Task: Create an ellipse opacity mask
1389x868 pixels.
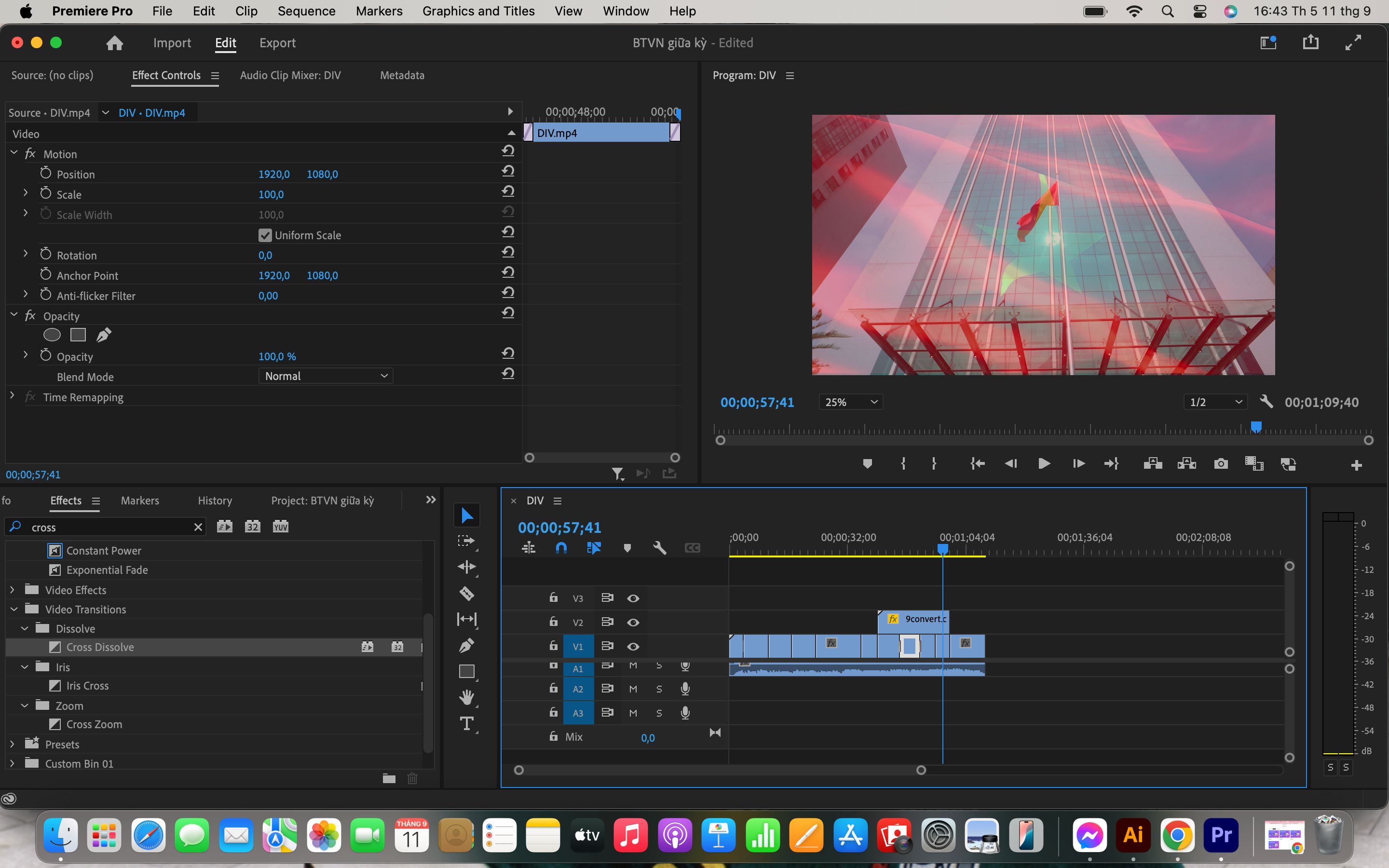Action: pos(52,335)
